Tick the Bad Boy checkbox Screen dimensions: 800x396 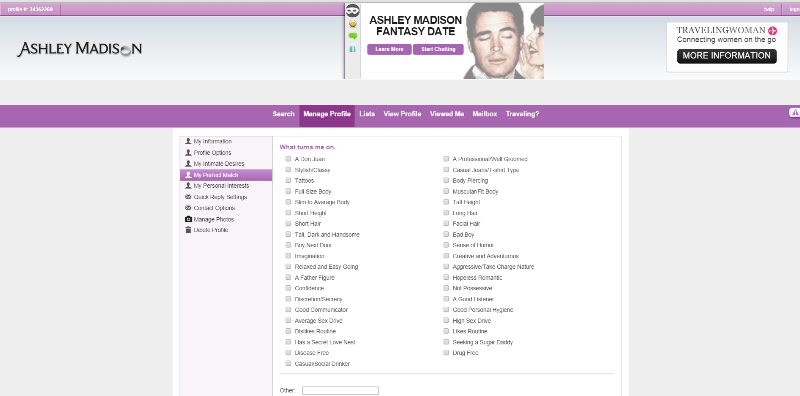point(446,235)
